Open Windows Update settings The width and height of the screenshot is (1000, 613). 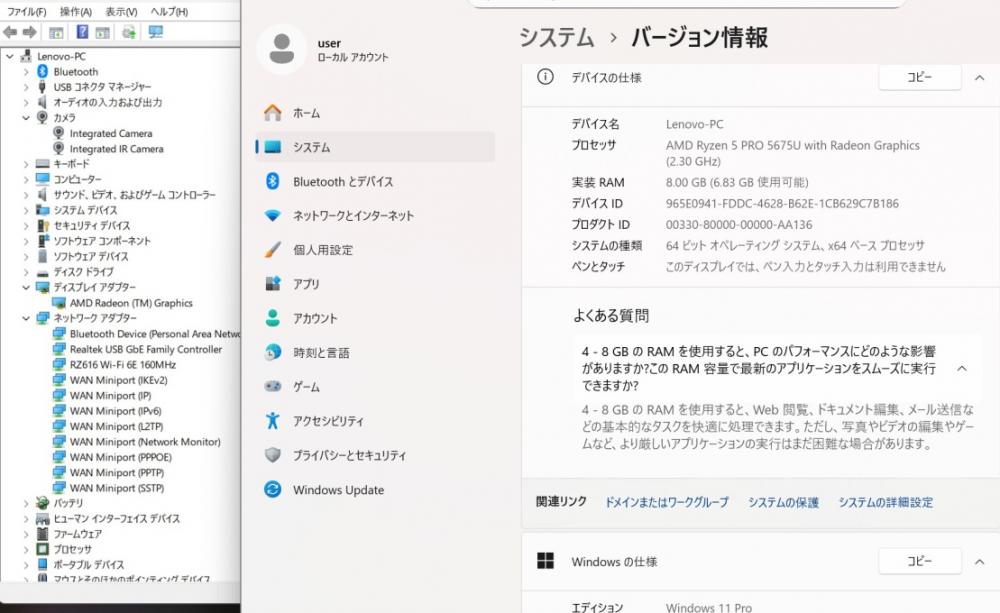(375, 490)
